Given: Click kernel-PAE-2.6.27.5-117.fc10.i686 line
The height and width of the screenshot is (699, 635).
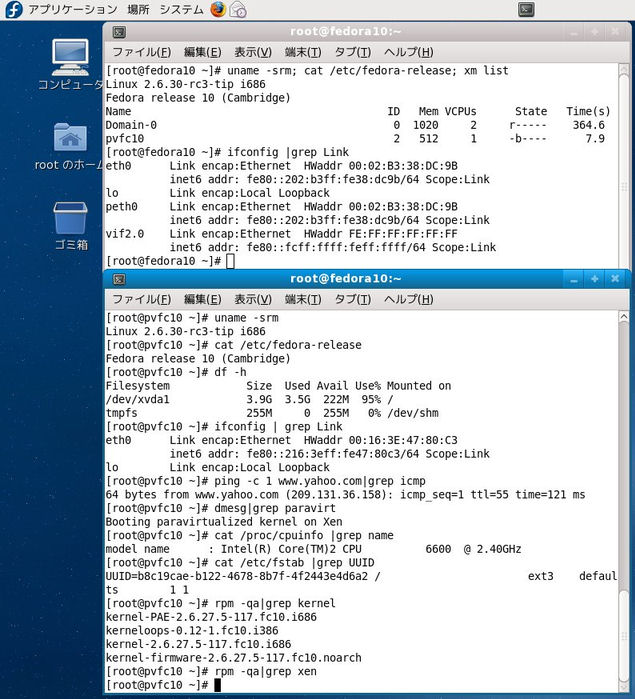Looking at the screenshot, I should pos(211,617).
